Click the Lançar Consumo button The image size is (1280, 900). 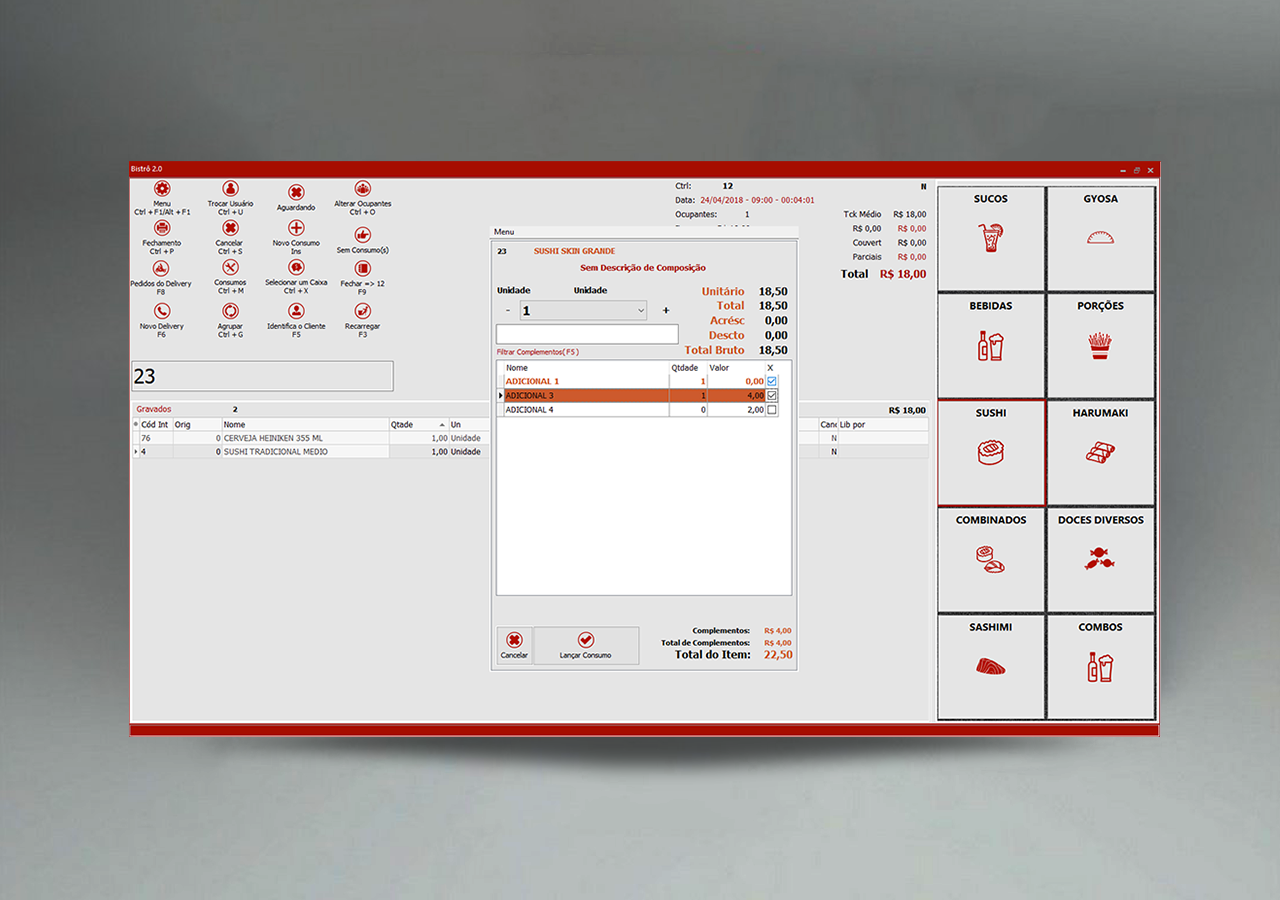pos(586,645)
